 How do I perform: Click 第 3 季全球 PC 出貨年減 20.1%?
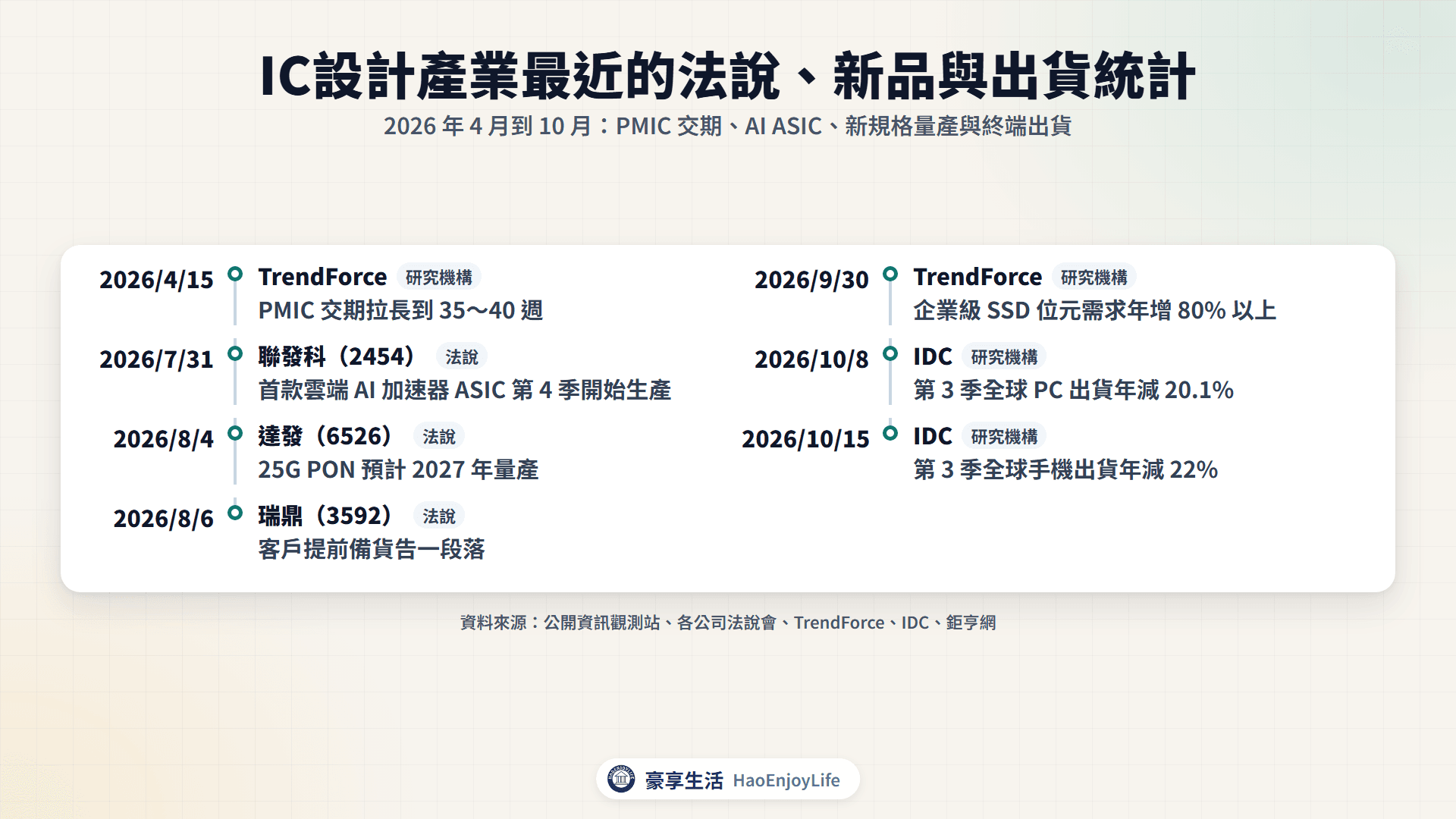click(1074, 391)
